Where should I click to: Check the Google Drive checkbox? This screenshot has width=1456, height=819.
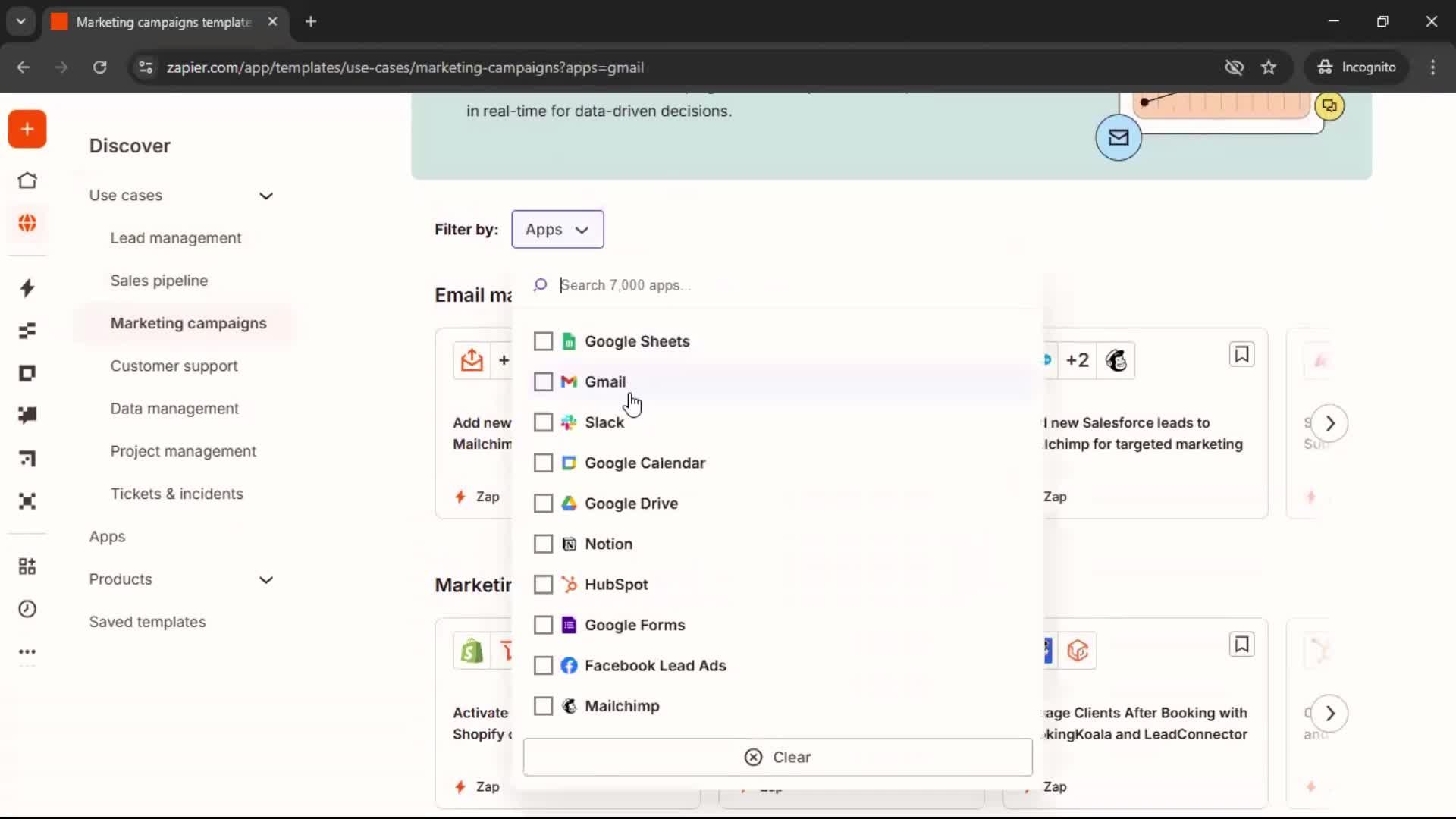pyautogui.click(x=543, y=504)
